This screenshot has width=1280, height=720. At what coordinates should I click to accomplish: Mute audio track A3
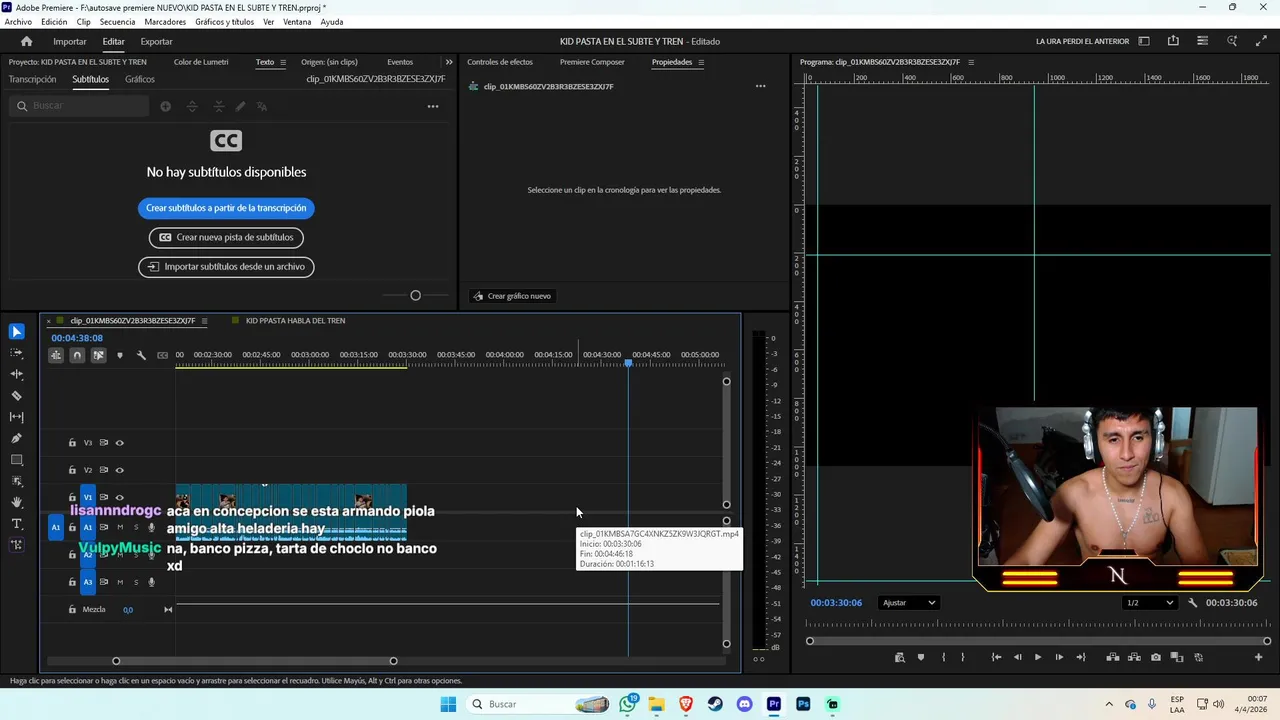pos(120,582)
